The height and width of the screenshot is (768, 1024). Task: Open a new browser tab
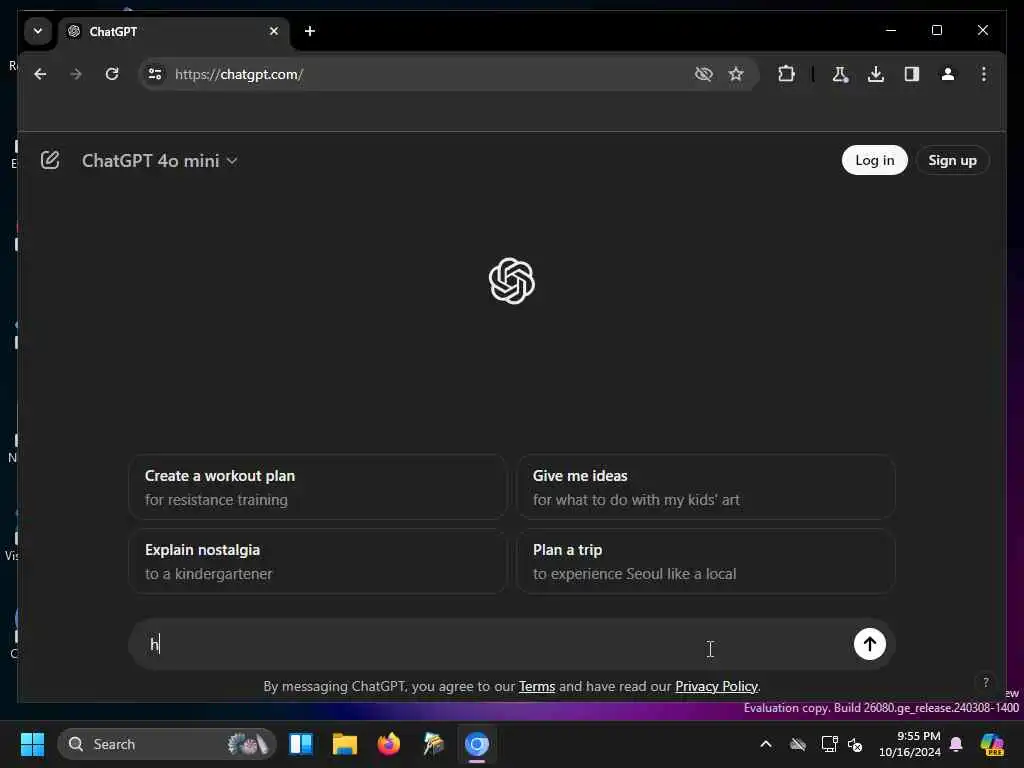pyautogui.click(x=310, y=31)
